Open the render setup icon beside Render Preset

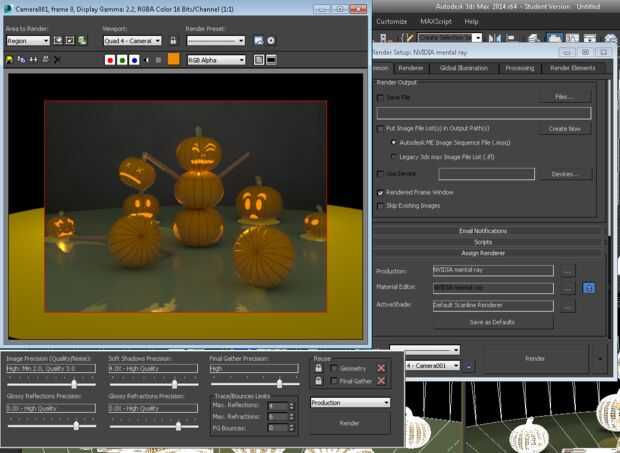258,41
